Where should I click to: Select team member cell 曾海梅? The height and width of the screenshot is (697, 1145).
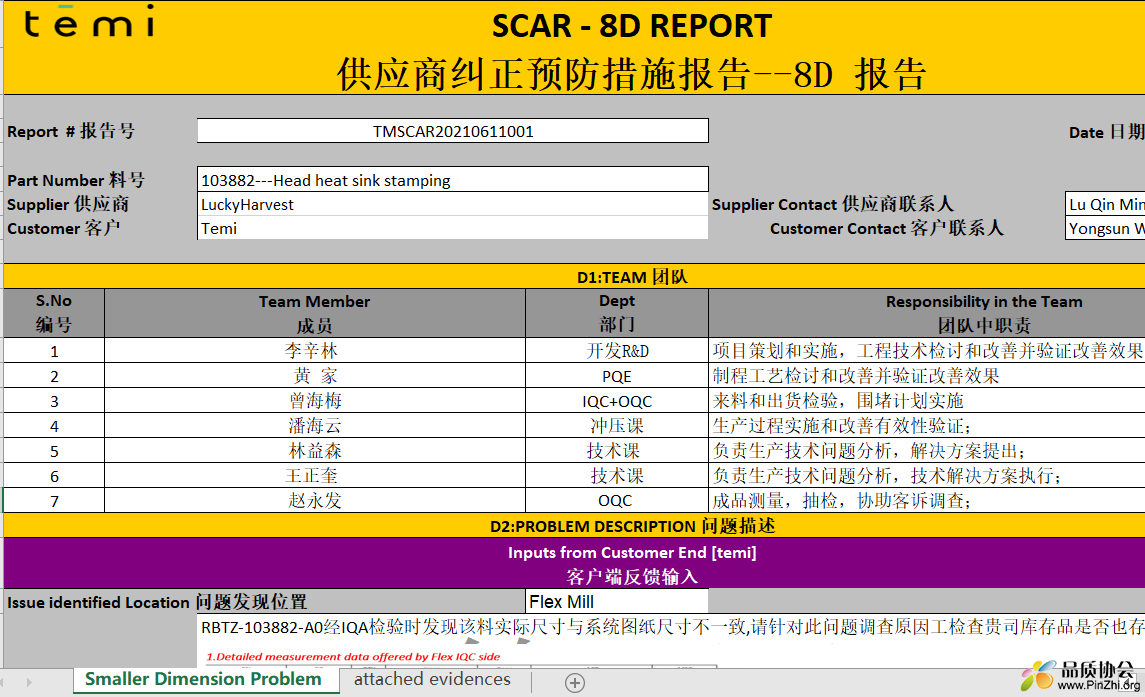click(x=315, y=400)
